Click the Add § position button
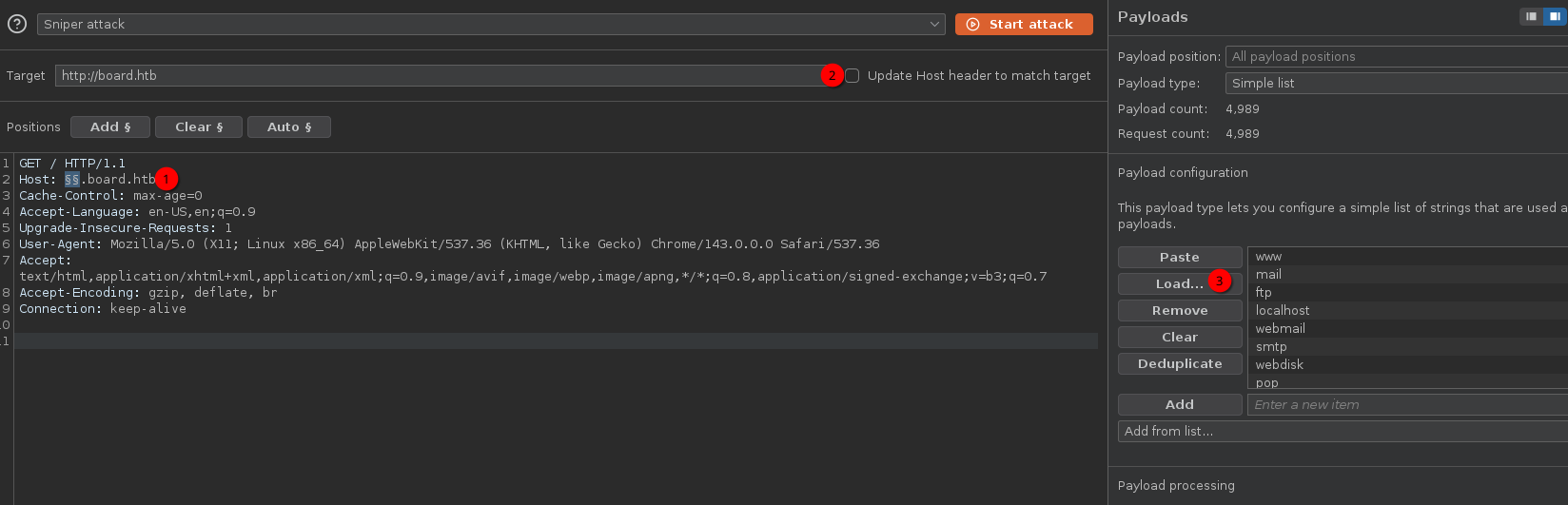The image size is (1568, 505). [x=110, y=126]
